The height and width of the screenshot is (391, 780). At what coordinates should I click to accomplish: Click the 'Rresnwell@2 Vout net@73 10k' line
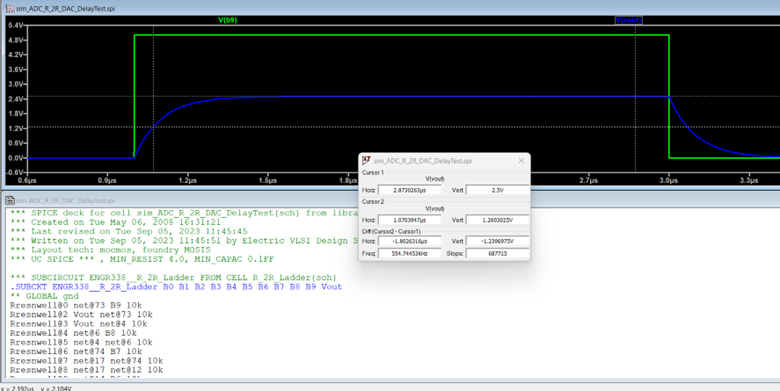point(81,314)
